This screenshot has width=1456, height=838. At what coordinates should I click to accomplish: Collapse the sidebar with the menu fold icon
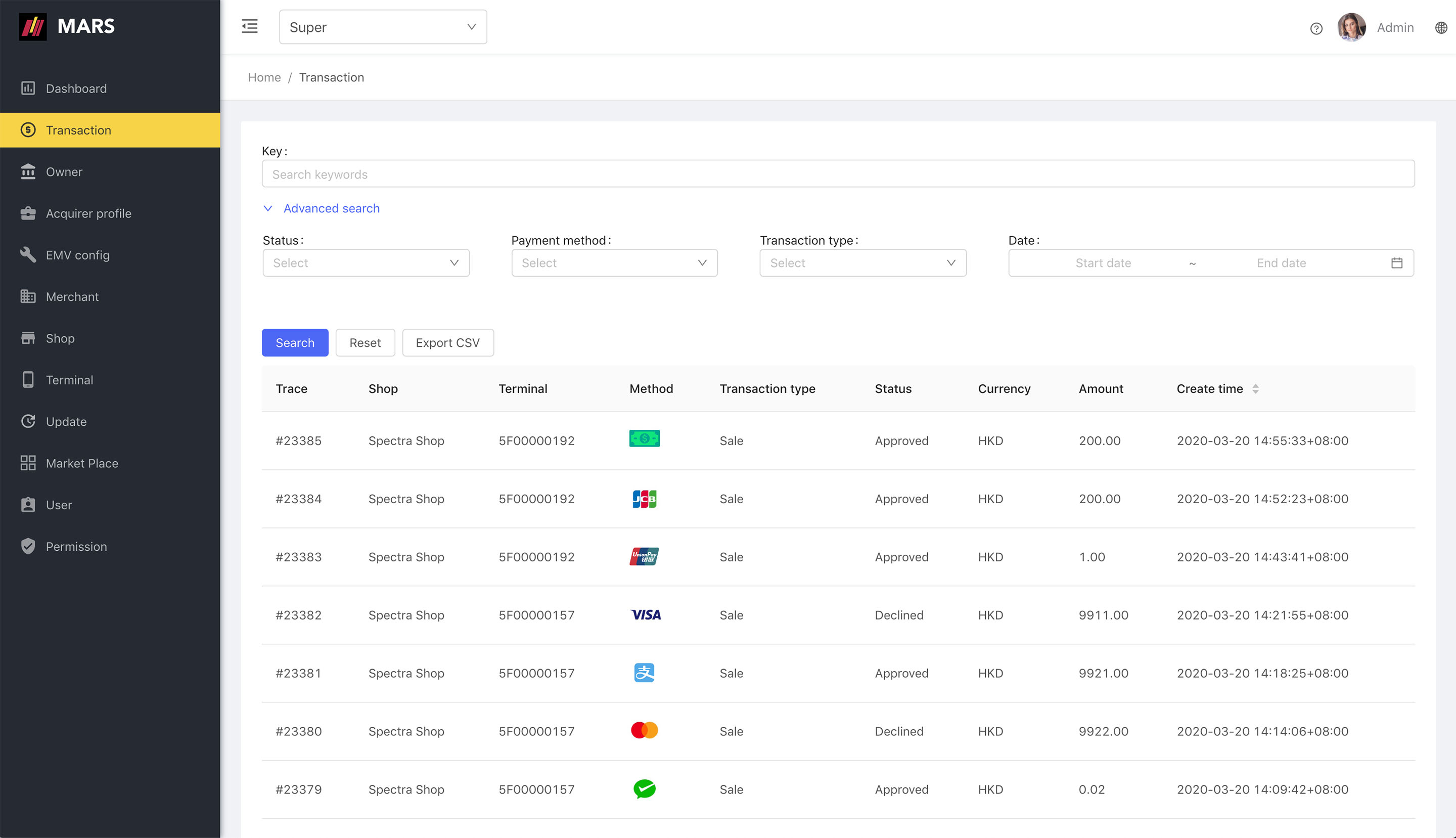pos(249,26)
